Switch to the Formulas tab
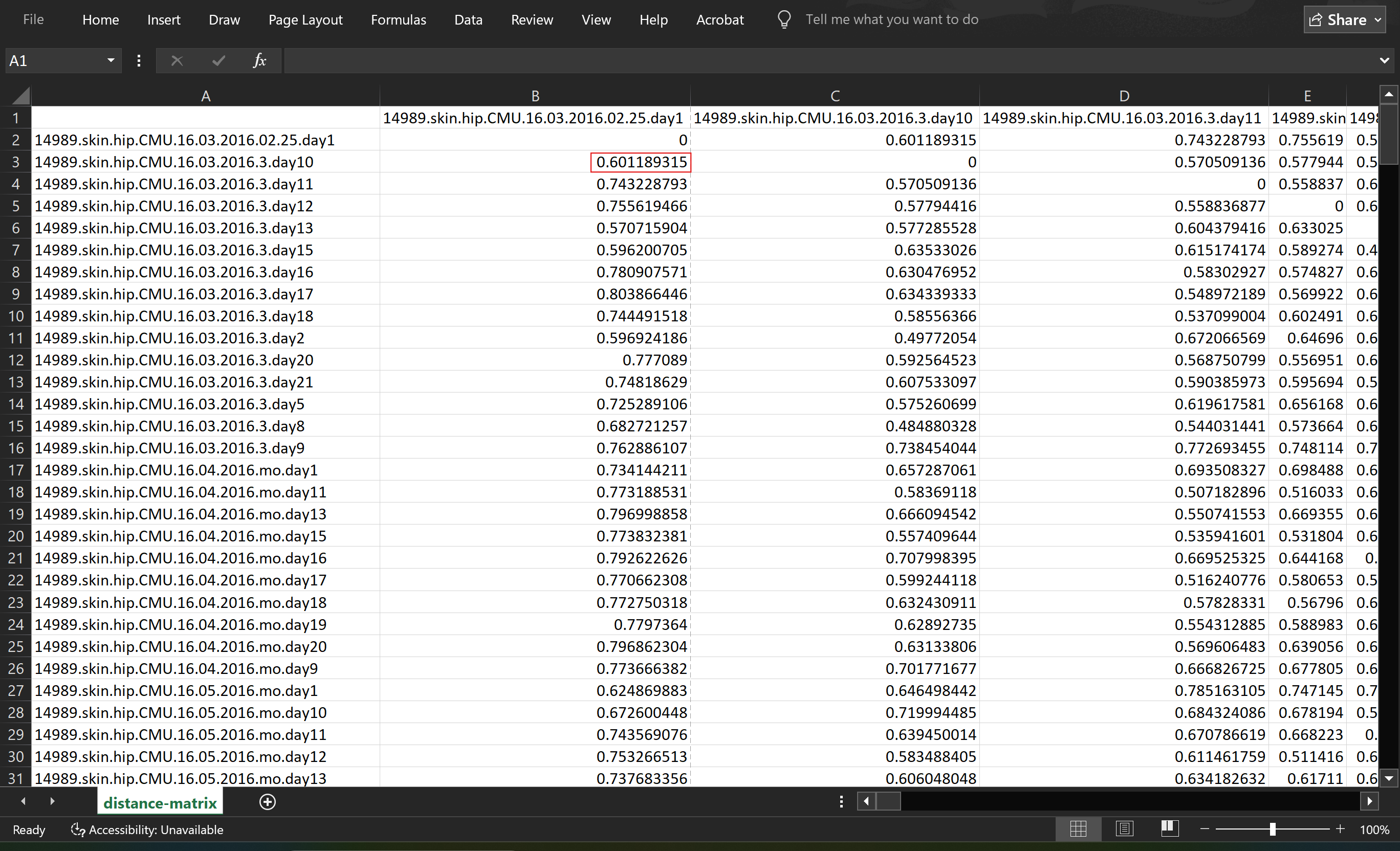The image size is (1400, 851). (x=398, y=19)
